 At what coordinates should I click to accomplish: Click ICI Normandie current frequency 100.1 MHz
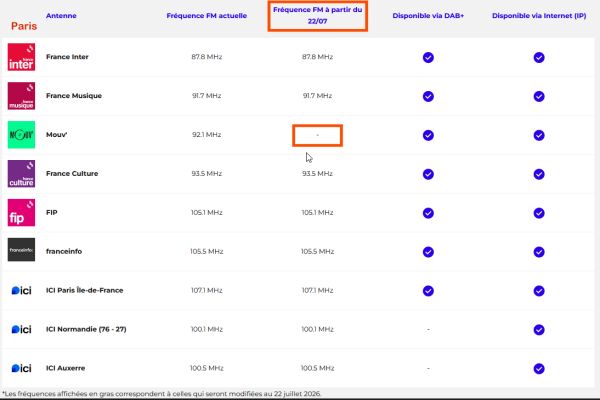point(207,329)
